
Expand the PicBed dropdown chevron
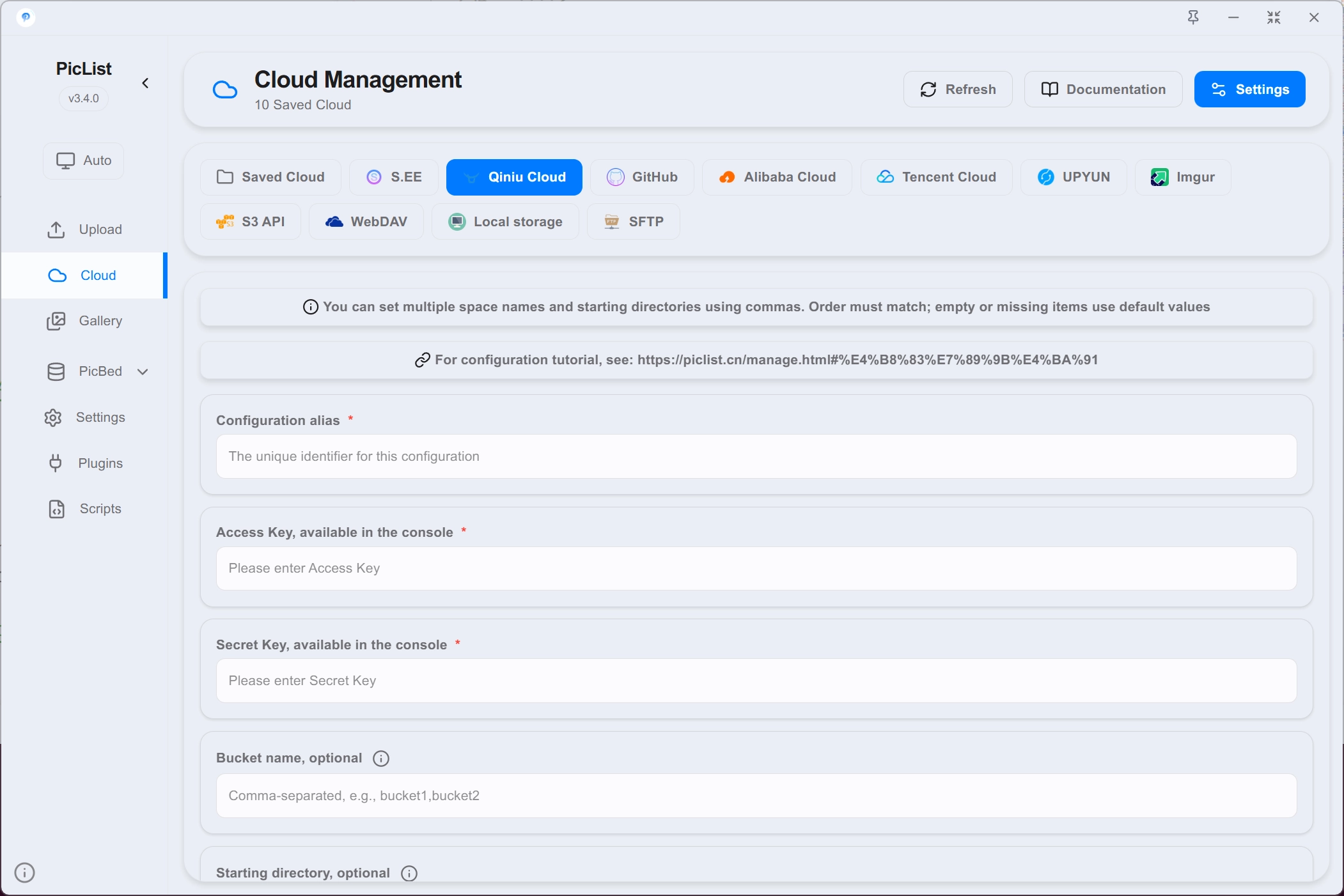tap(143, 371)
